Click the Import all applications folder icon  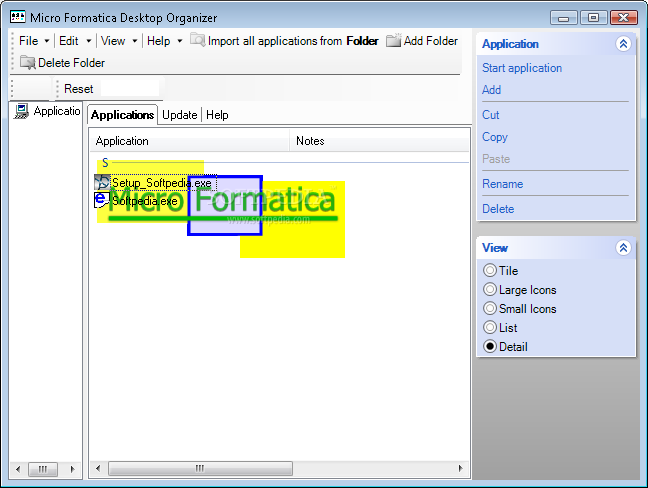point(198,40)
